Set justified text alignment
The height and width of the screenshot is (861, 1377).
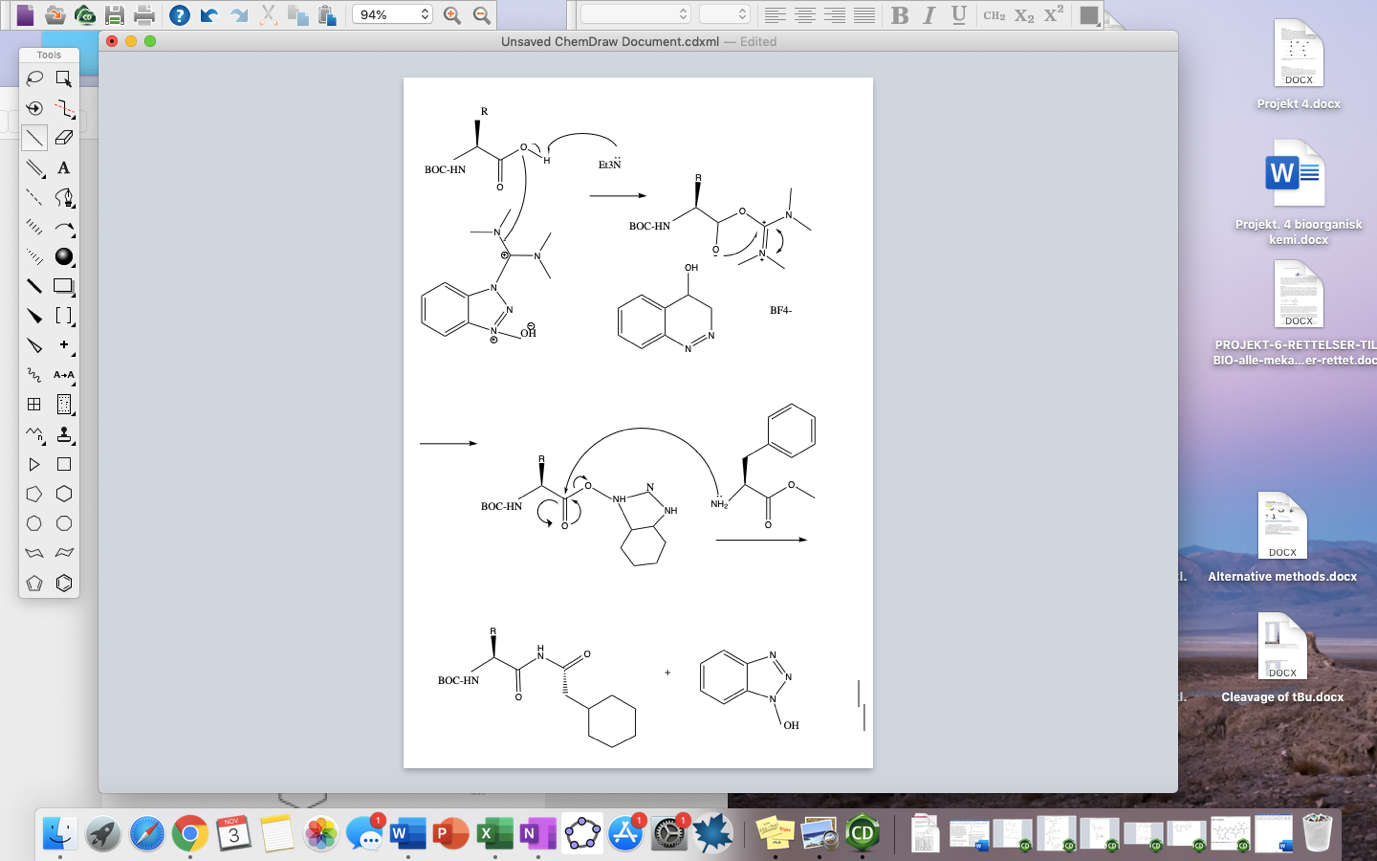tap(864, 15)
